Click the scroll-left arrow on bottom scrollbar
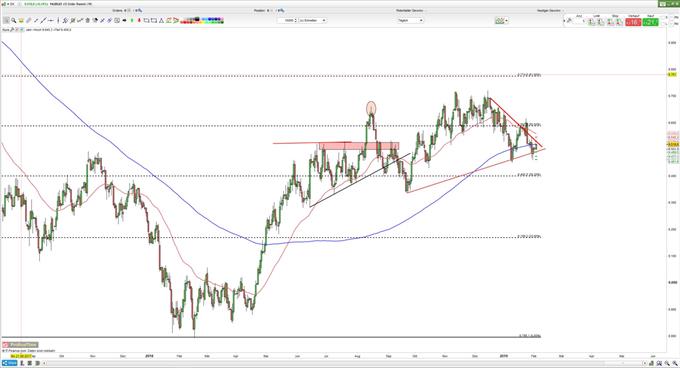The height and width of the screenshot is (368, 680). tap(44, 363)
